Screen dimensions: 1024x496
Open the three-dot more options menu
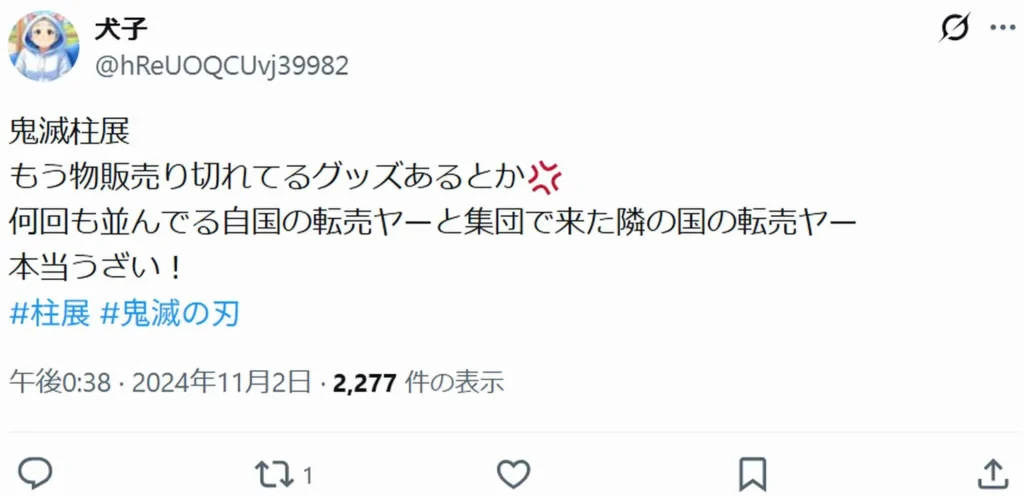[1002, 28]
